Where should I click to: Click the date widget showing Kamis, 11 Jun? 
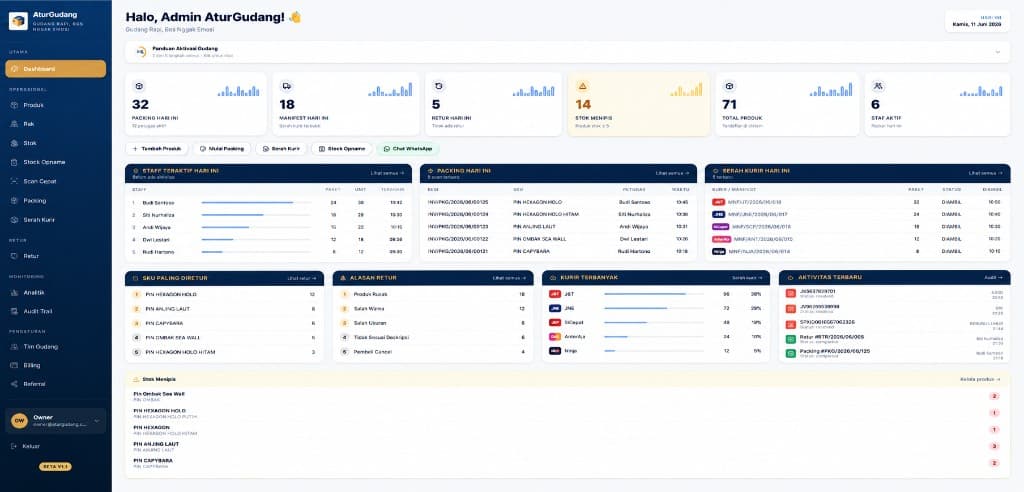(977, 21)
